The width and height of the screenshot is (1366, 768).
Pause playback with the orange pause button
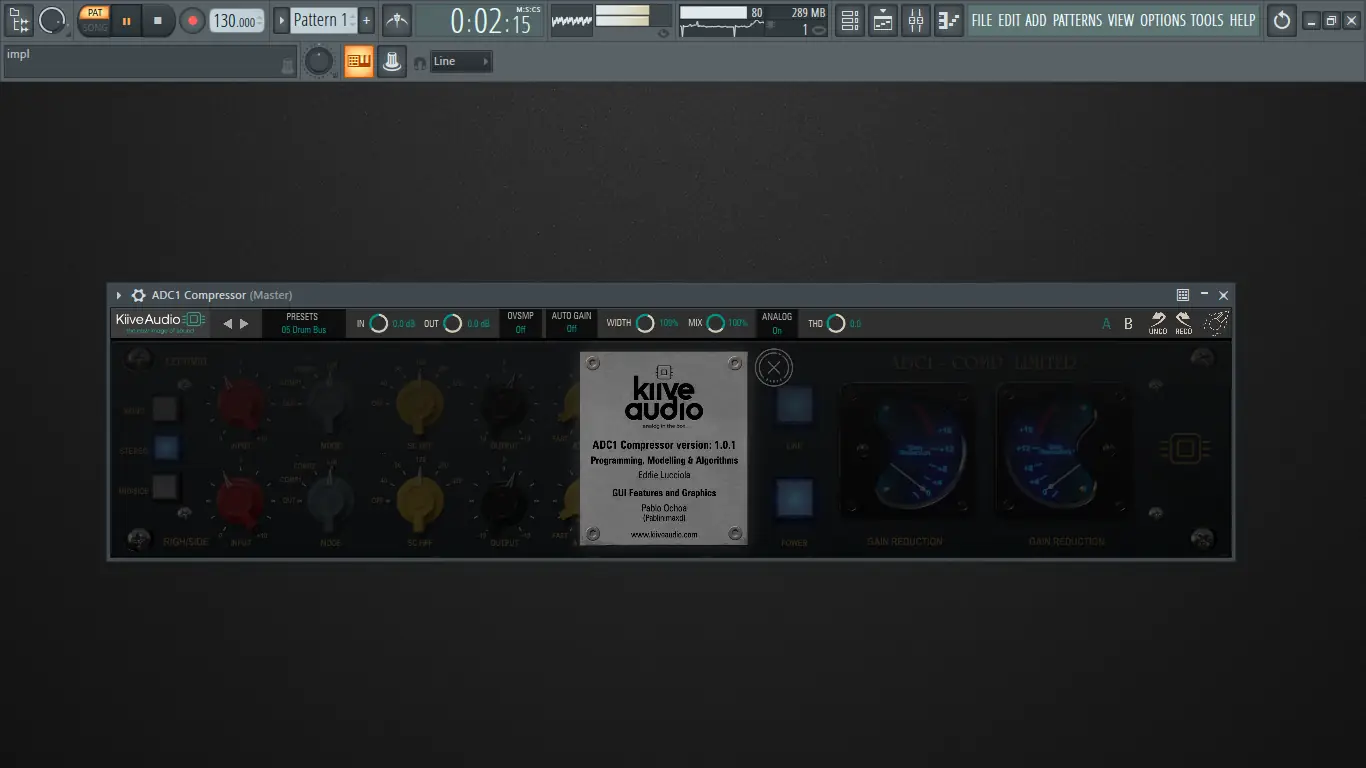click(126, 20)
